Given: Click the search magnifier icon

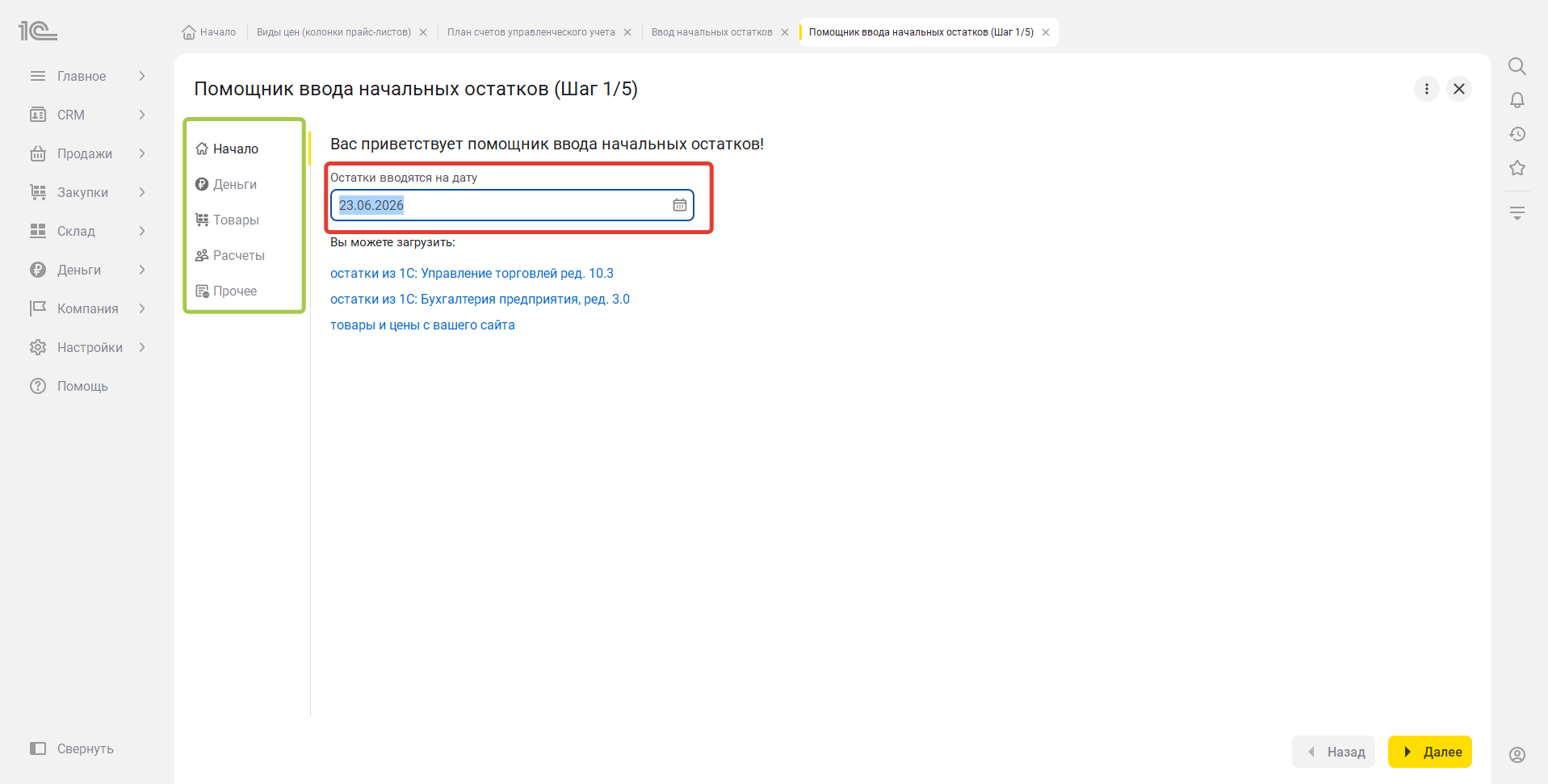Looking at the screenshot, I should (x=1517, y=66).
